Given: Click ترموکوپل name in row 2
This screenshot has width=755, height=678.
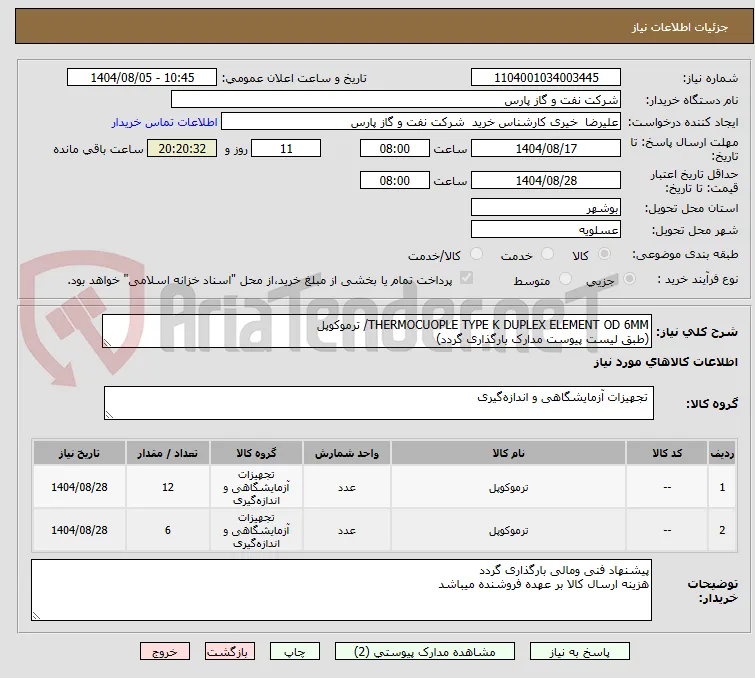Looking at the screenshot, I should pos(508,530).
